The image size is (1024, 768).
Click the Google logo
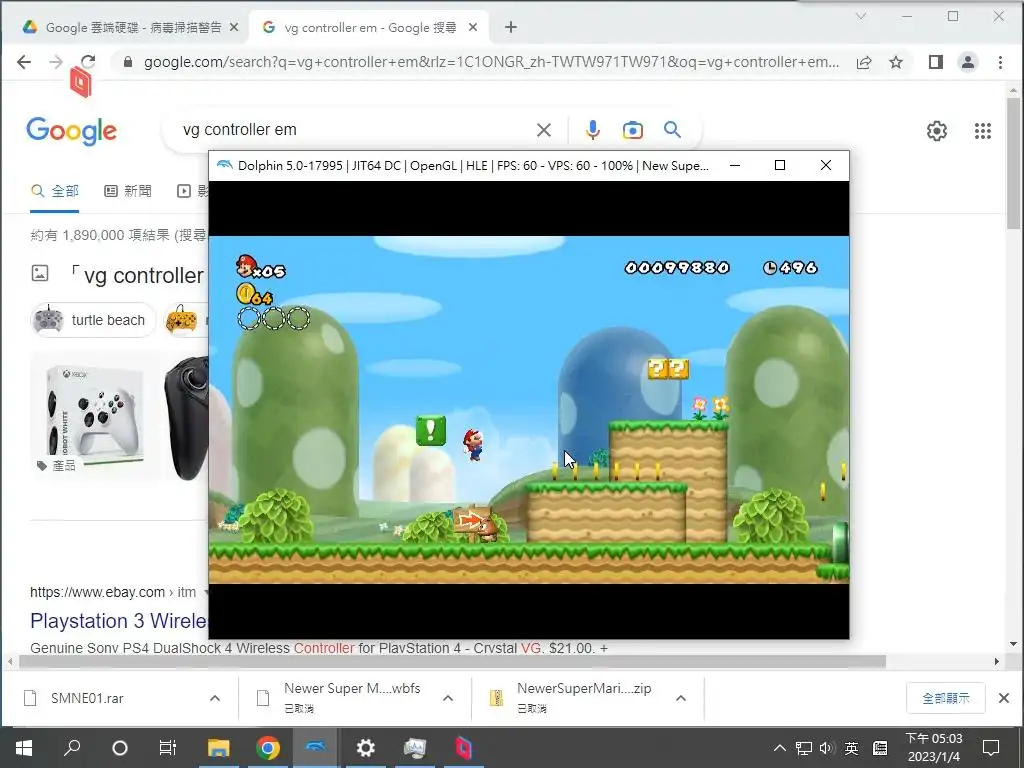72,131
